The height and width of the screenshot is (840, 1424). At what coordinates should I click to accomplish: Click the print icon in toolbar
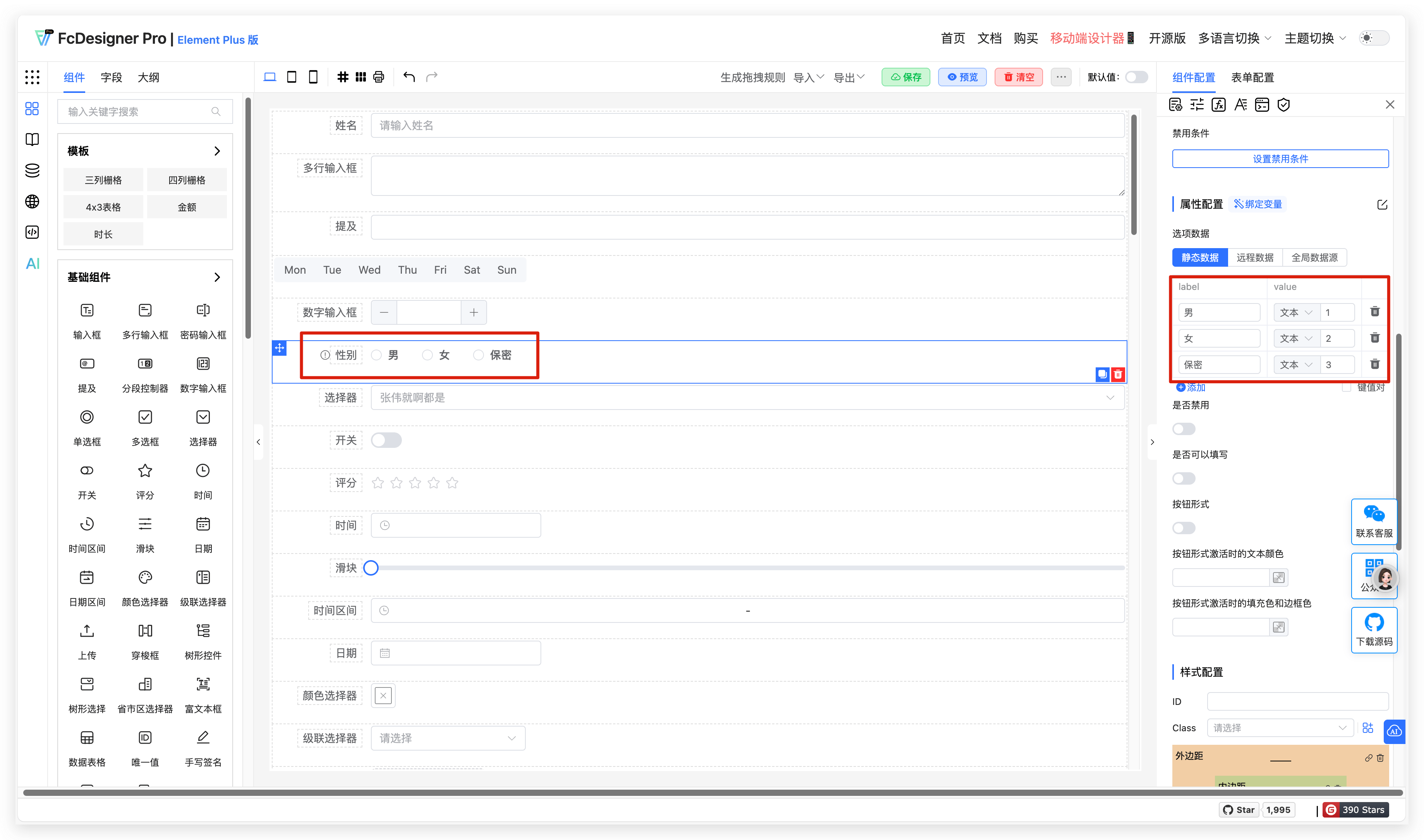[x=379, y=77]
